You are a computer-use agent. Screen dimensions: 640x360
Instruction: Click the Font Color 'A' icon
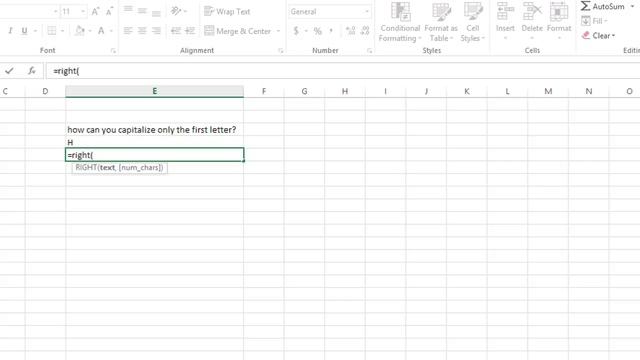click(x=101, y=31)
